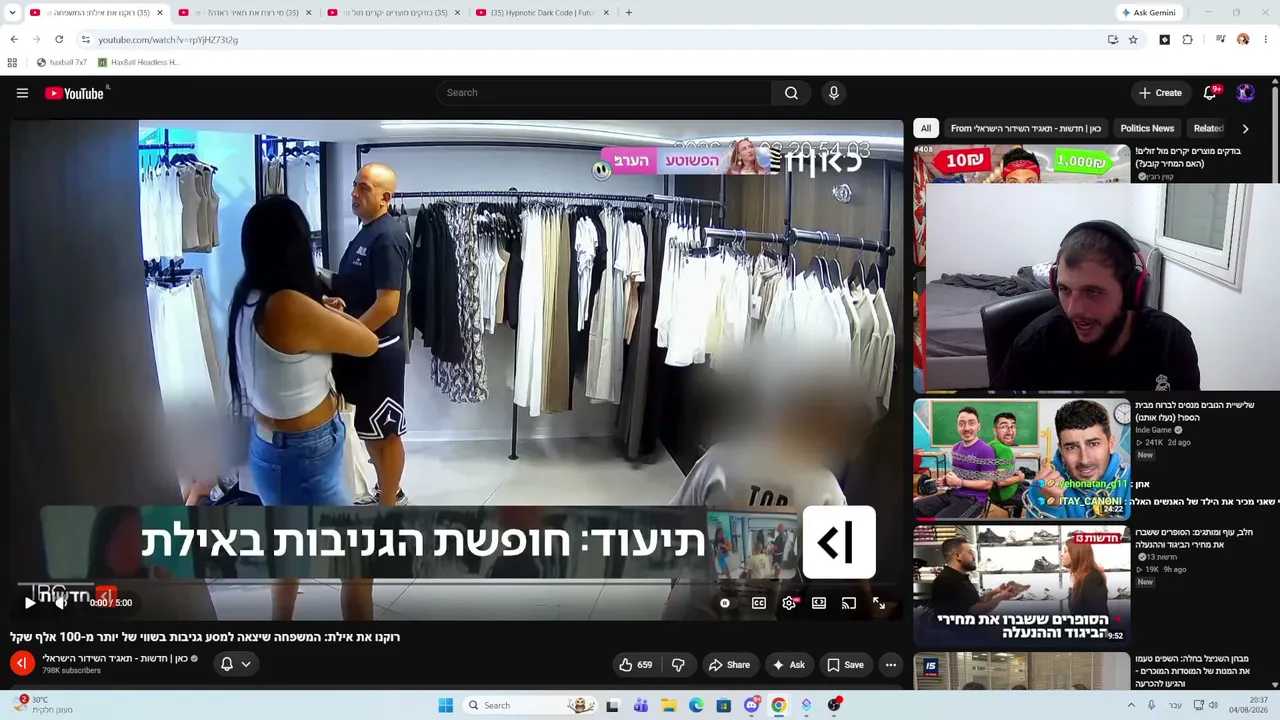Open more actions three-dot menu
1280x720 pixels.
(x=891, y=665)
